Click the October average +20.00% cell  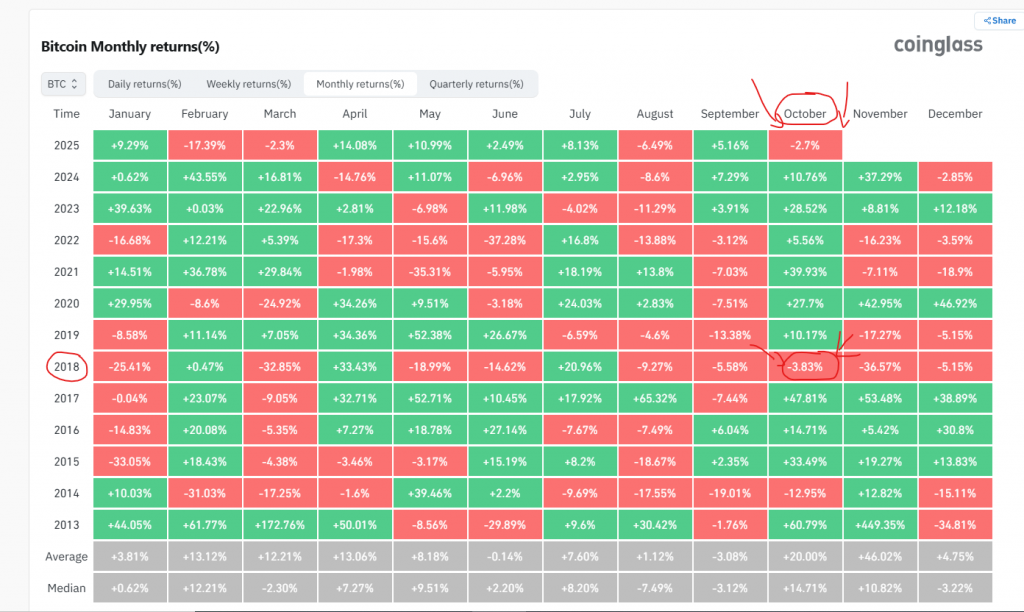(805, 557)
